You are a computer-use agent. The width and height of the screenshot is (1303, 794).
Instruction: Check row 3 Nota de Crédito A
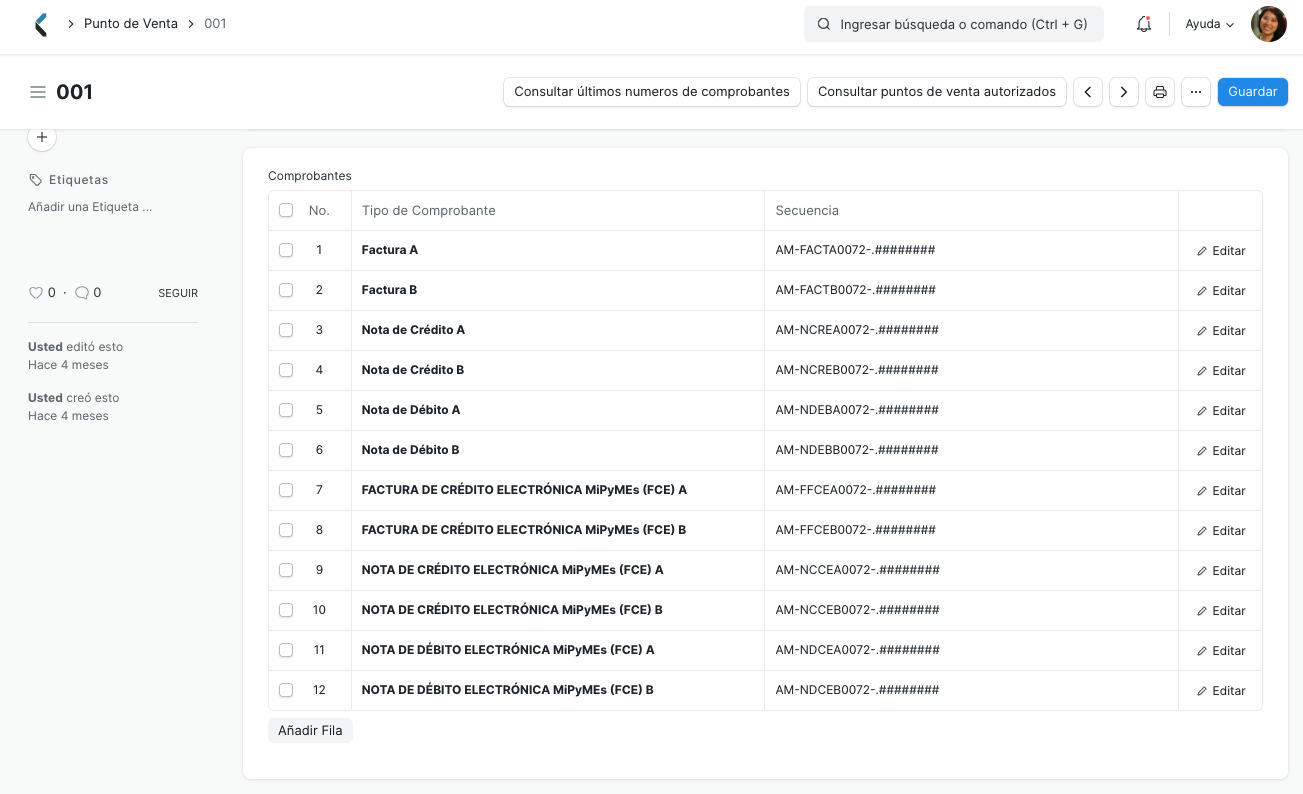(x=286, y=330)
